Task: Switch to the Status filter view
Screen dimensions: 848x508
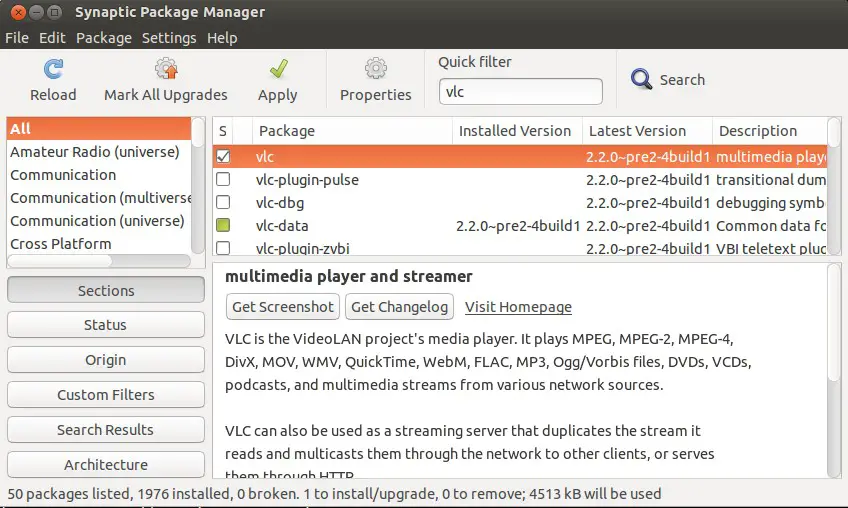Action: point(106,325)
